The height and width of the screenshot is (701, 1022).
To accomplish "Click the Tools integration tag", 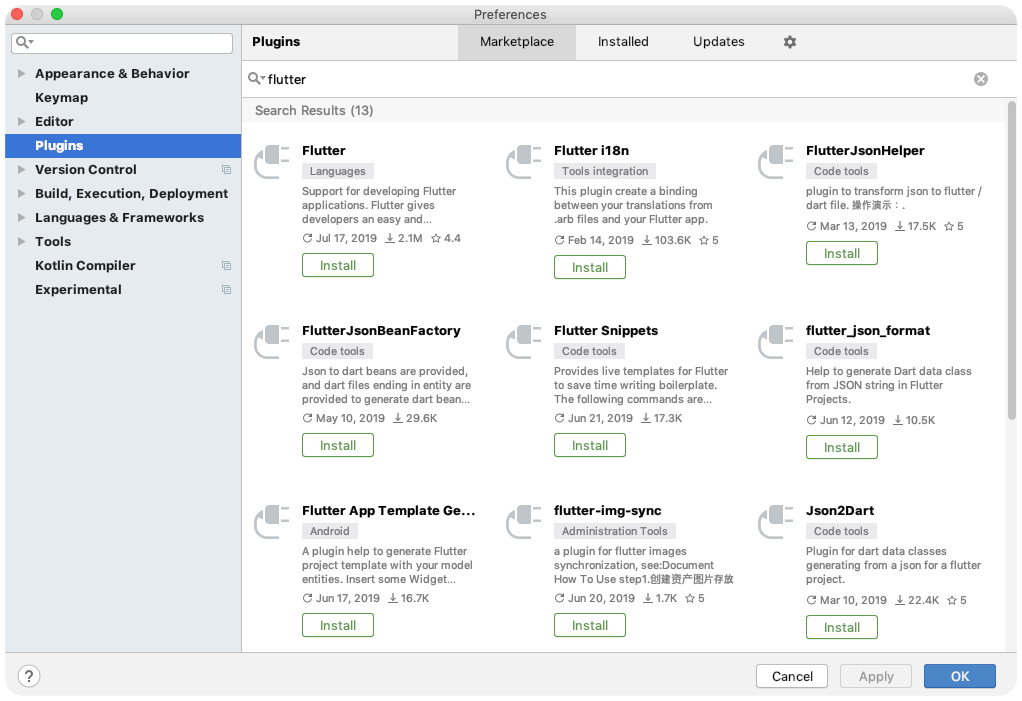I will (x=605, y=171).
